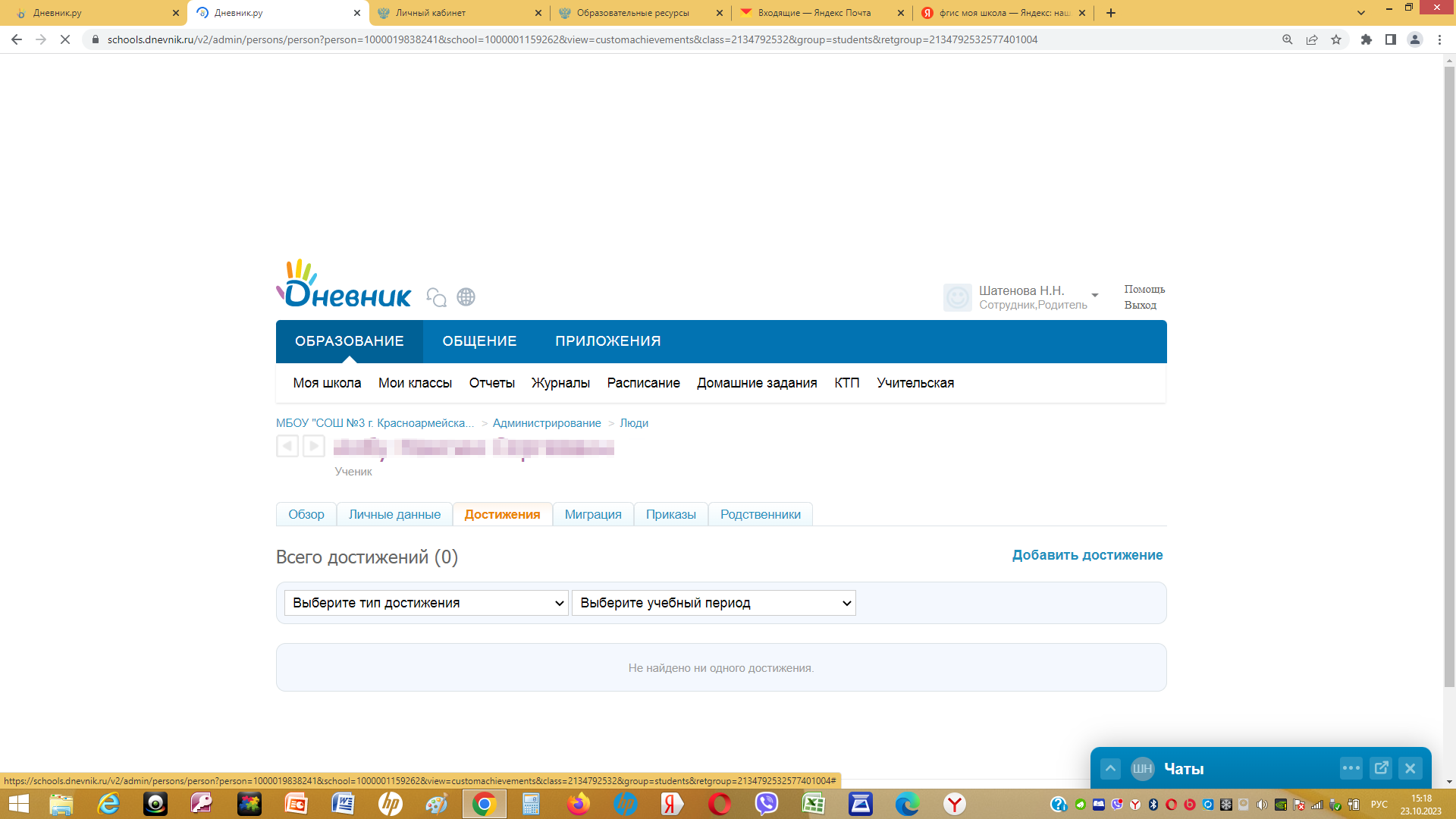
Task: Open the search icon beside the Dnevnik logo
Action: point(436,297)
